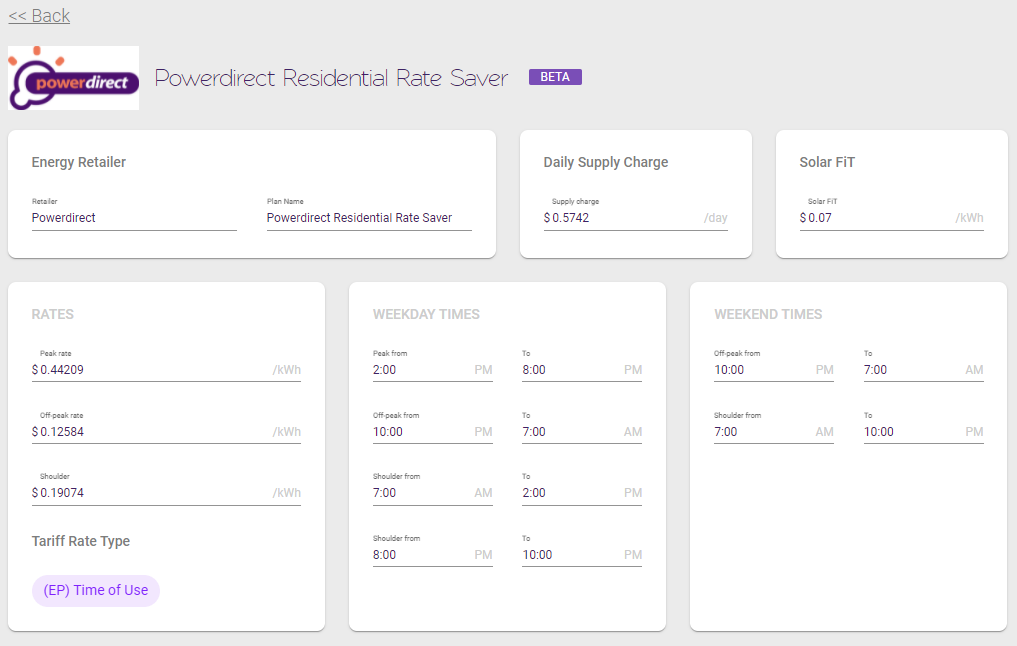1017x646 pixels.
Task: Click the RATES section heading
Action: 53,315
